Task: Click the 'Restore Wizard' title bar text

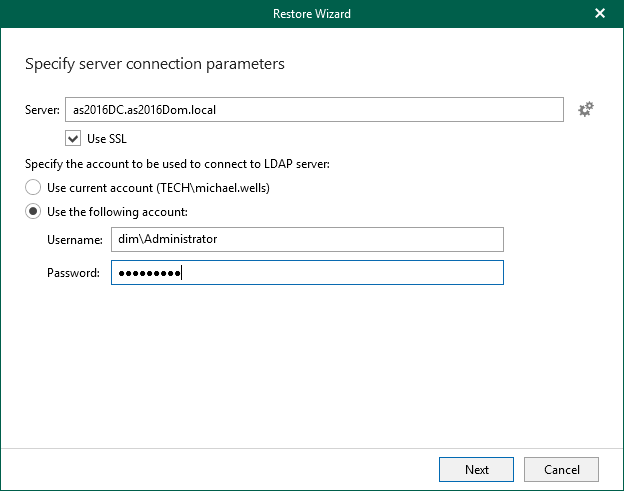Action: tap(311, 14)
